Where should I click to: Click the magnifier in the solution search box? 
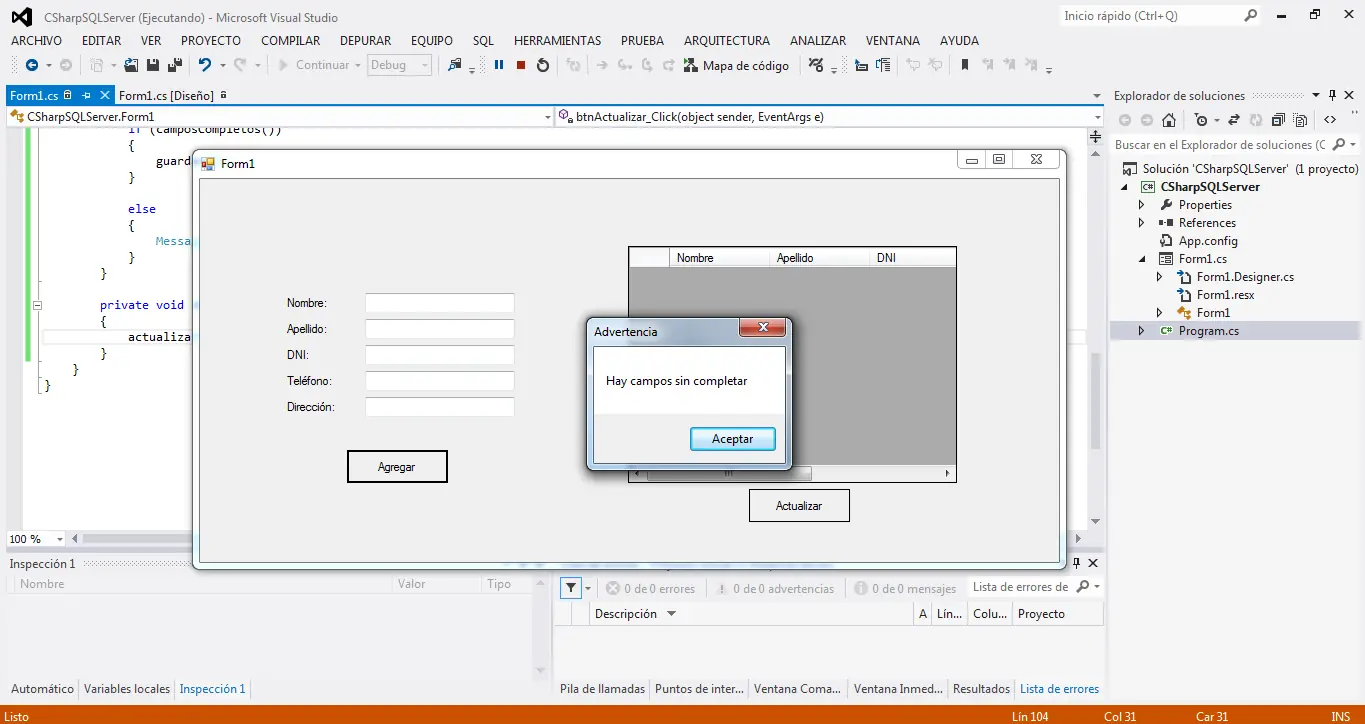(1340, 145)
